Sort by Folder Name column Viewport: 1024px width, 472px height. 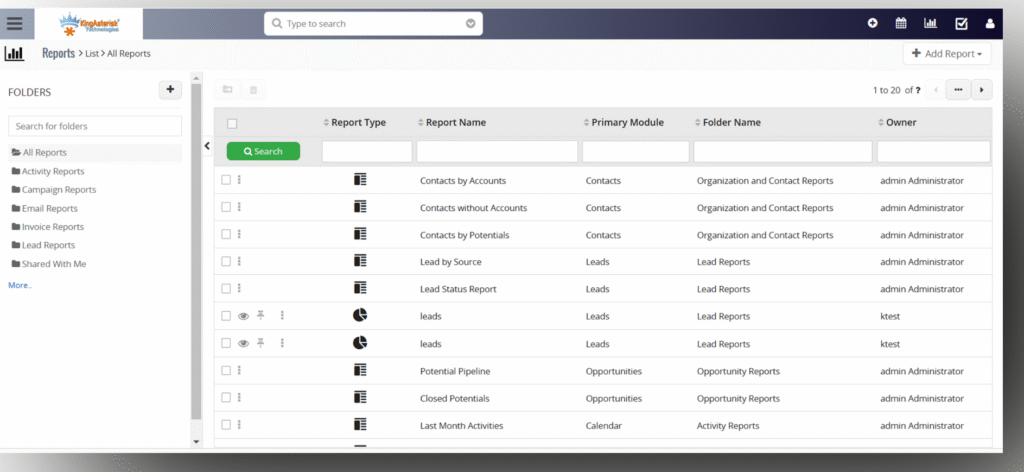pyautogui.click(x=728, y=122)
